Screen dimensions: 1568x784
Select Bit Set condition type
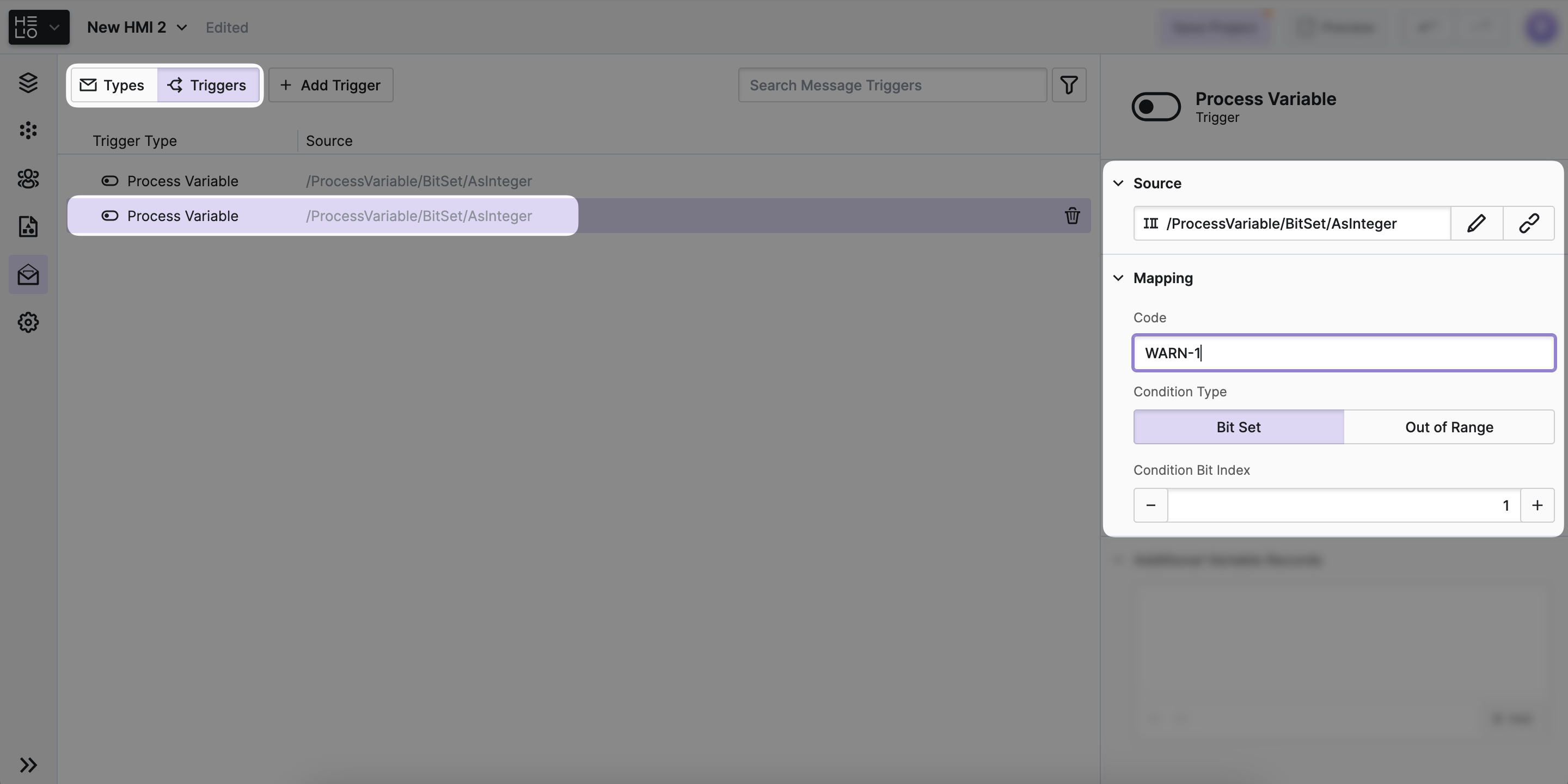point(1238,427)
